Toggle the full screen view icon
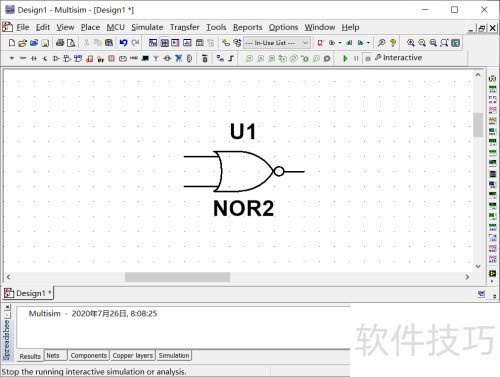This screenshot has height=377, width=500. (x=456, y=43)
